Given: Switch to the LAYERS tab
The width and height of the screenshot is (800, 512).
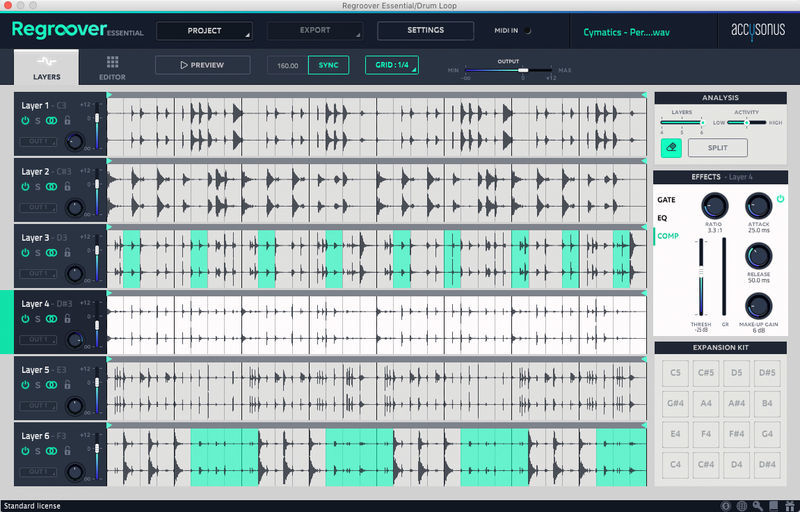Looking at the screenshot, I should 46,67.
